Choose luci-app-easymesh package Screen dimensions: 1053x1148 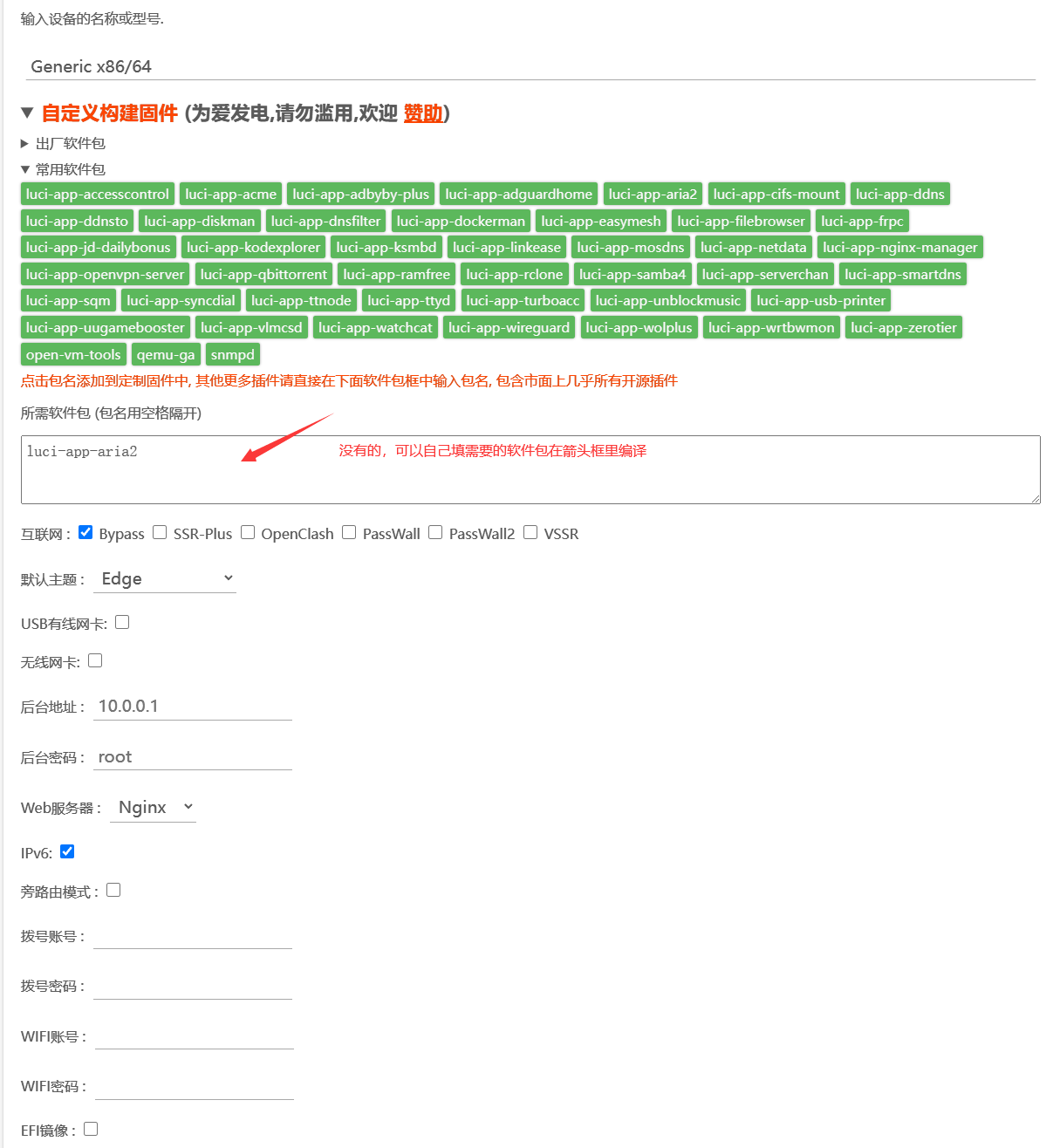[601, 221]
